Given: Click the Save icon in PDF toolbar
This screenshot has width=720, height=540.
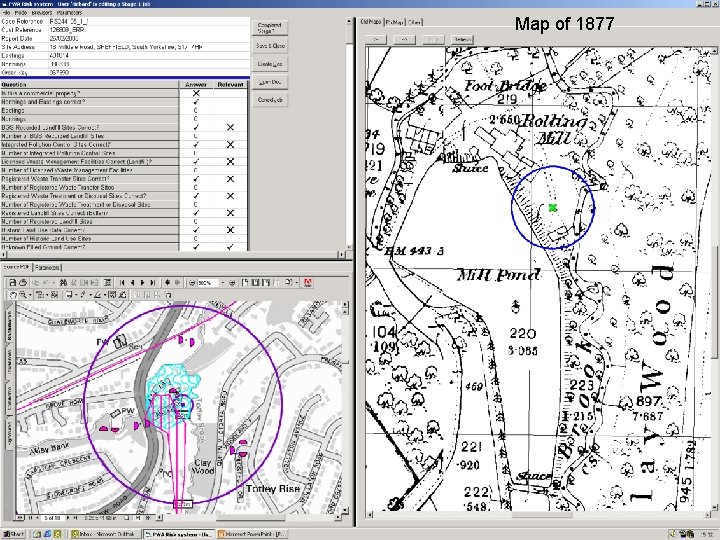Looking at the screenshot, I should coord(11,284).
